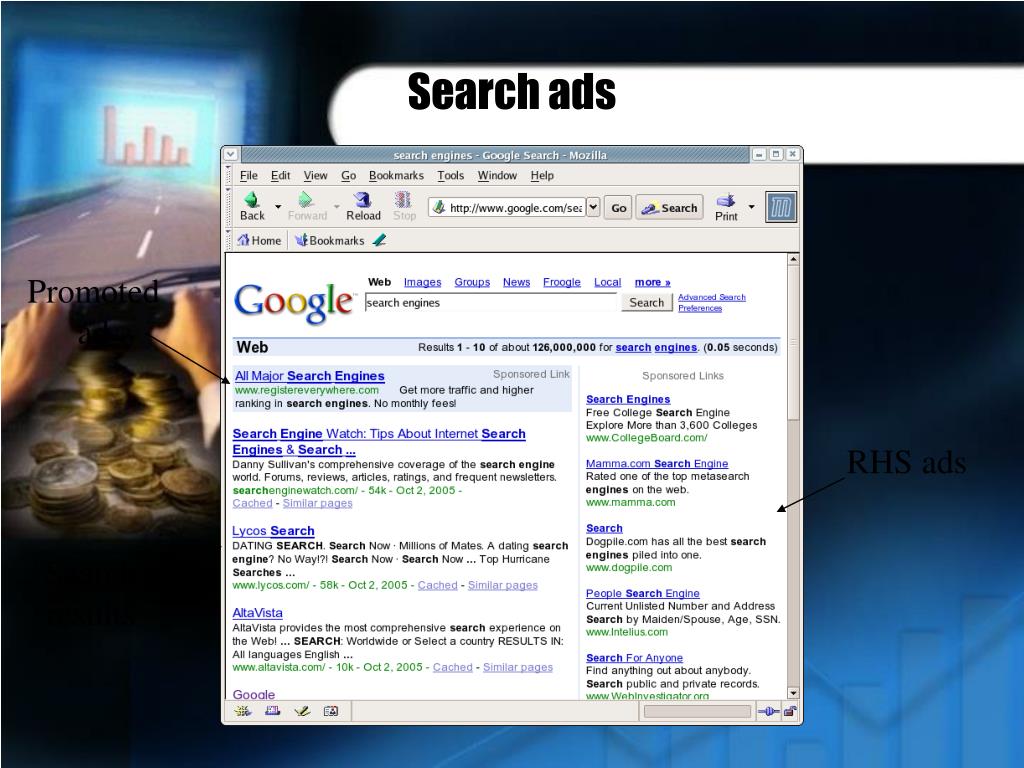The image size is (1024, 768).
Task: Open Google News link
Action: point(517,282)
